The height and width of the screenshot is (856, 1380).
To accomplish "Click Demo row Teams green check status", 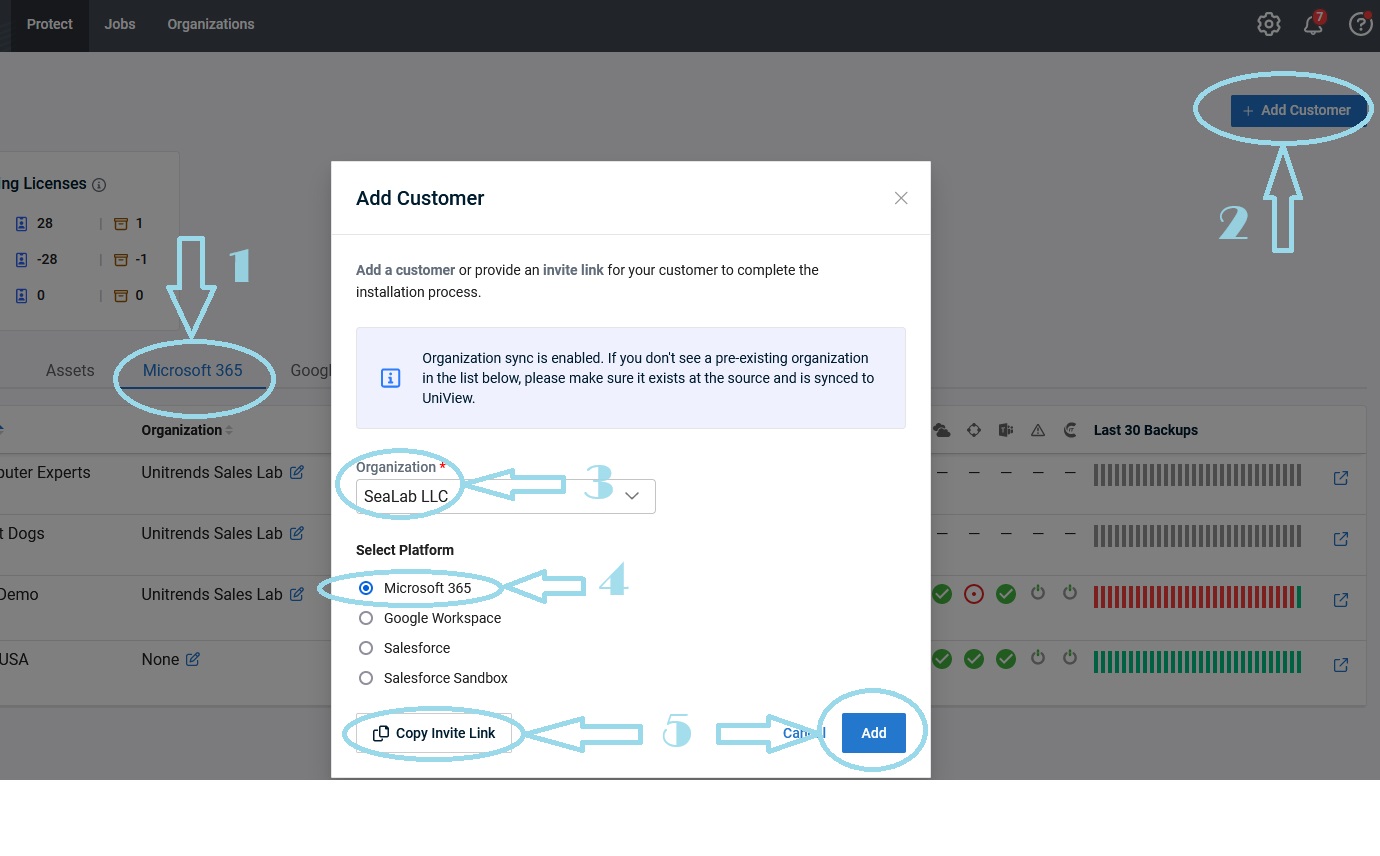I will click(x=1006, y=594).
